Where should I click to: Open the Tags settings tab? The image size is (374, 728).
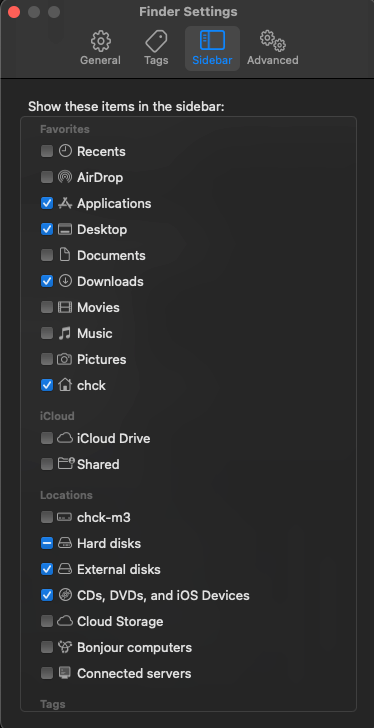point(156,48)
